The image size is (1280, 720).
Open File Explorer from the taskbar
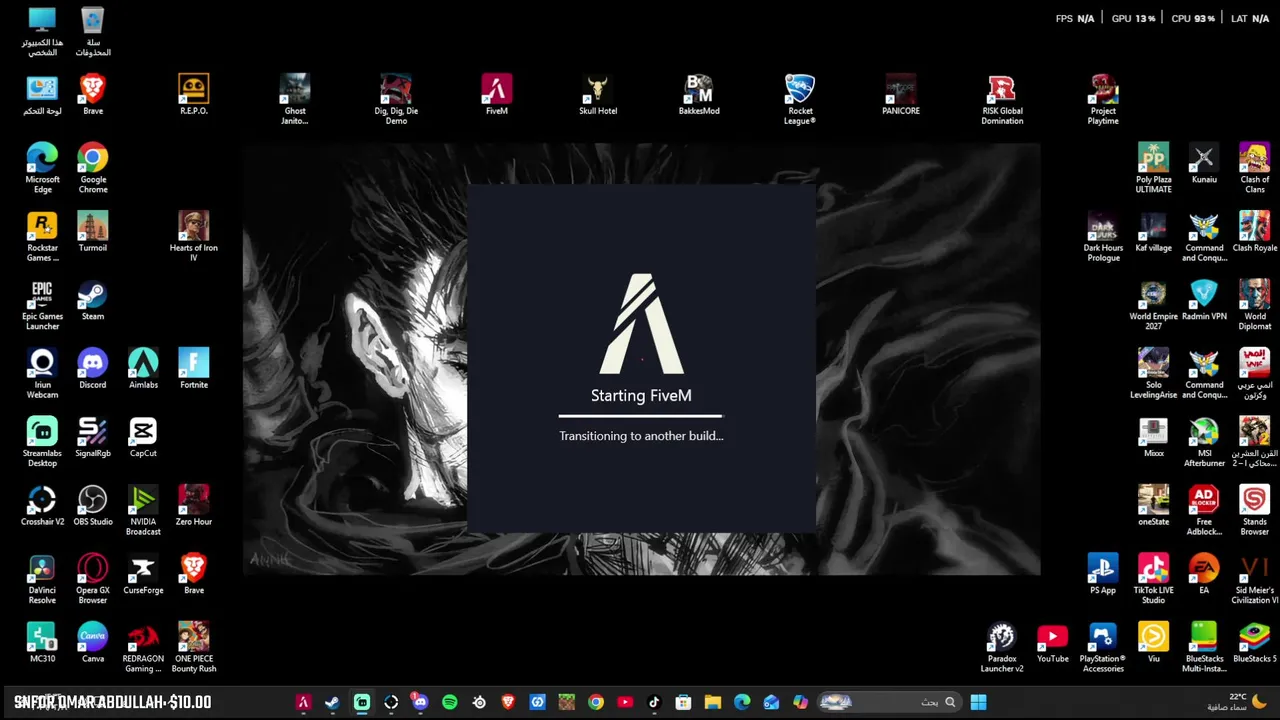coord(712,702)
